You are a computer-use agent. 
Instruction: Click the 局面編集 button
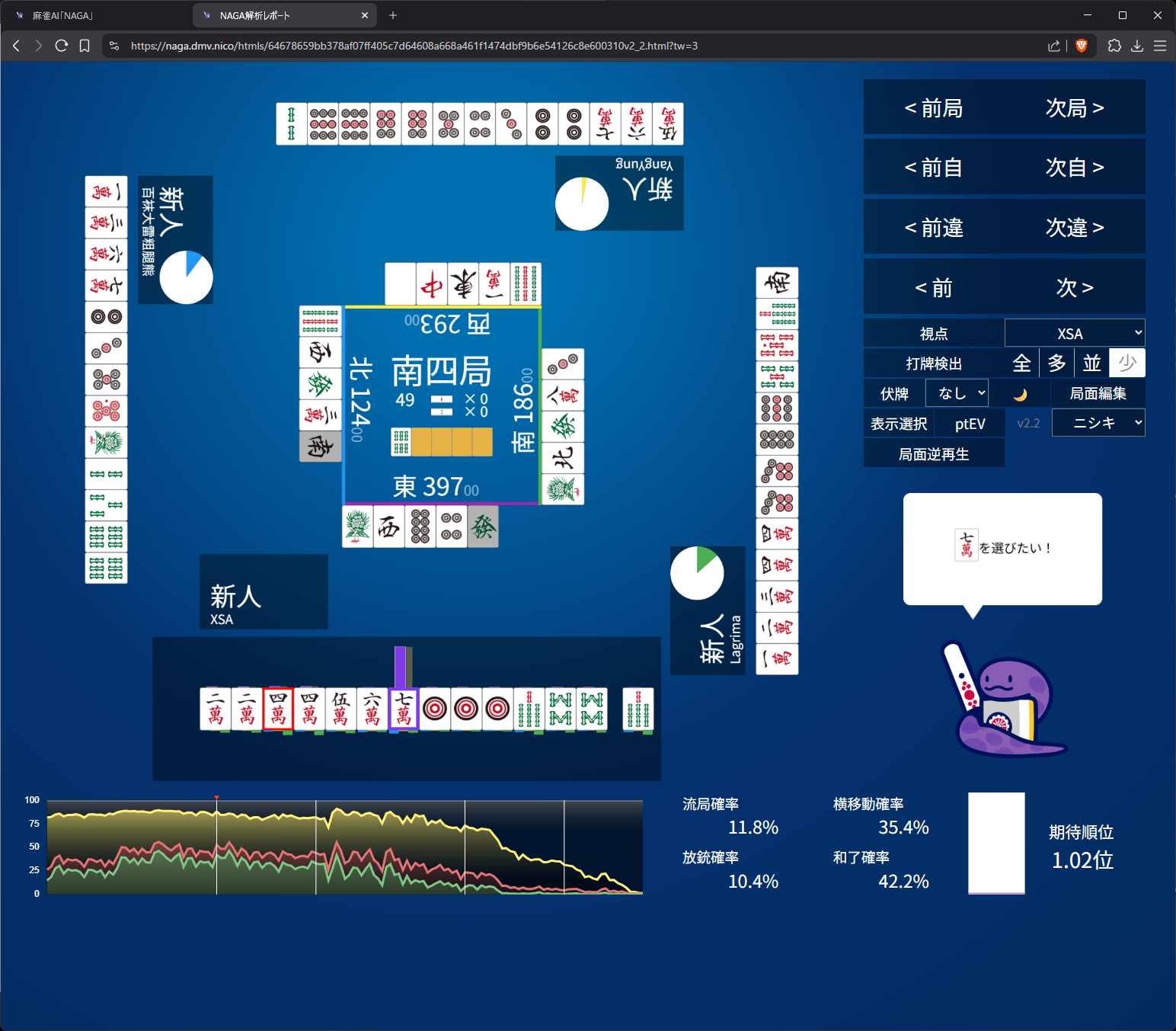(1098, 393)
